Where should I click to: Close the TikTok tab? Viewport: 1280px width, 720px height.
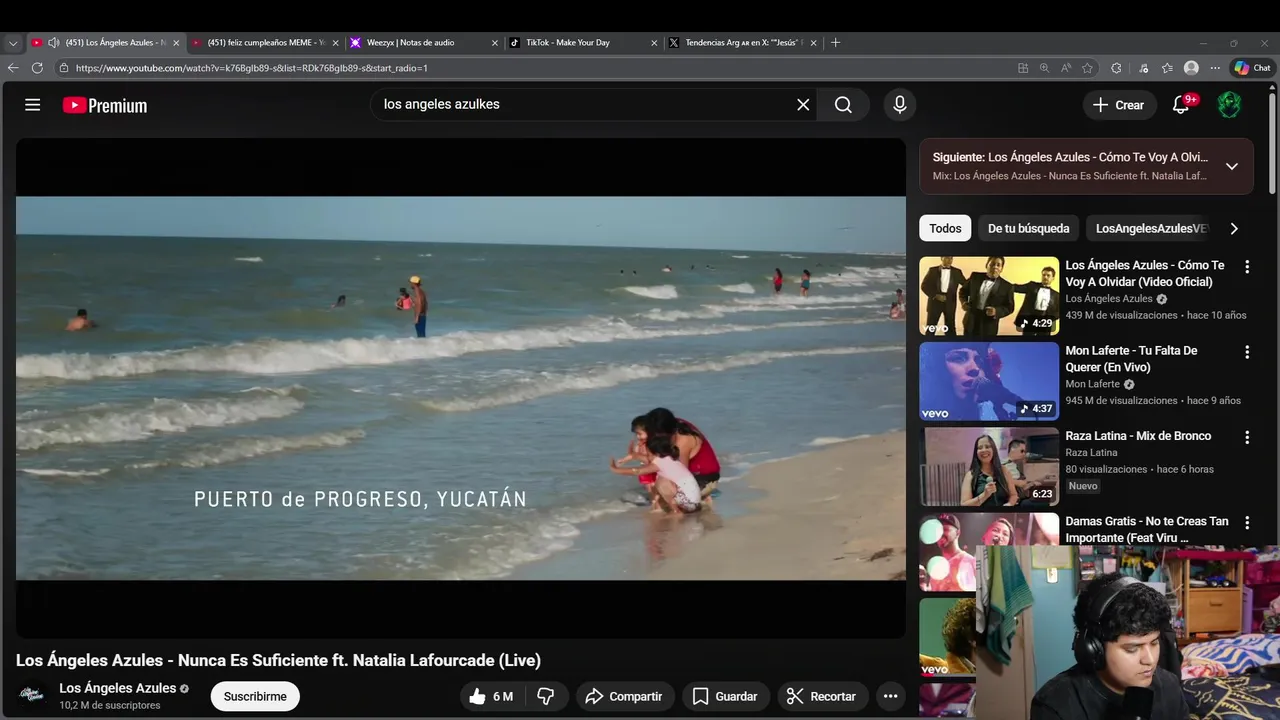click(654, 43)
